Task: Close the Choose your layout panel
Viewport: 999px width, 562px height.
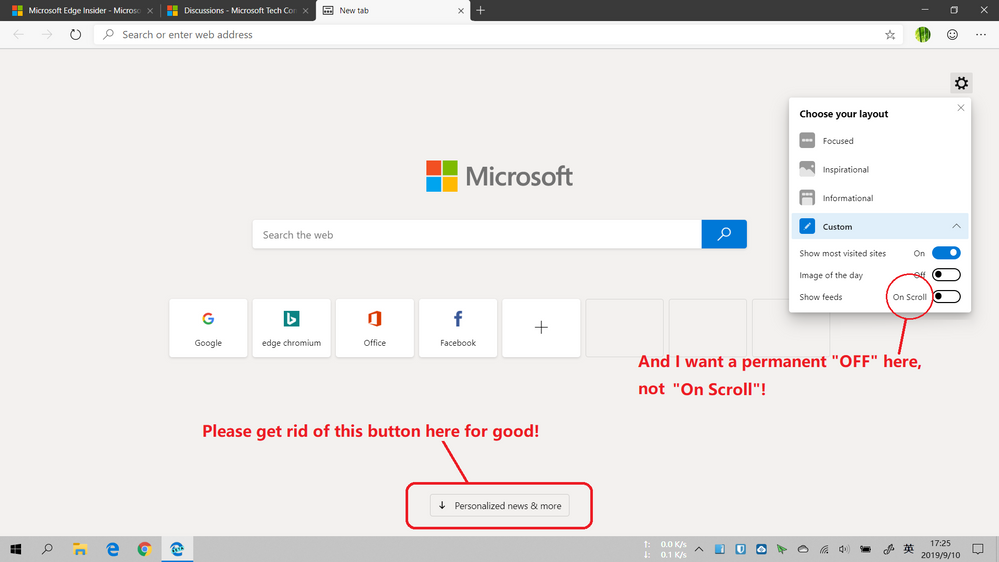Action: coord(961,108)
